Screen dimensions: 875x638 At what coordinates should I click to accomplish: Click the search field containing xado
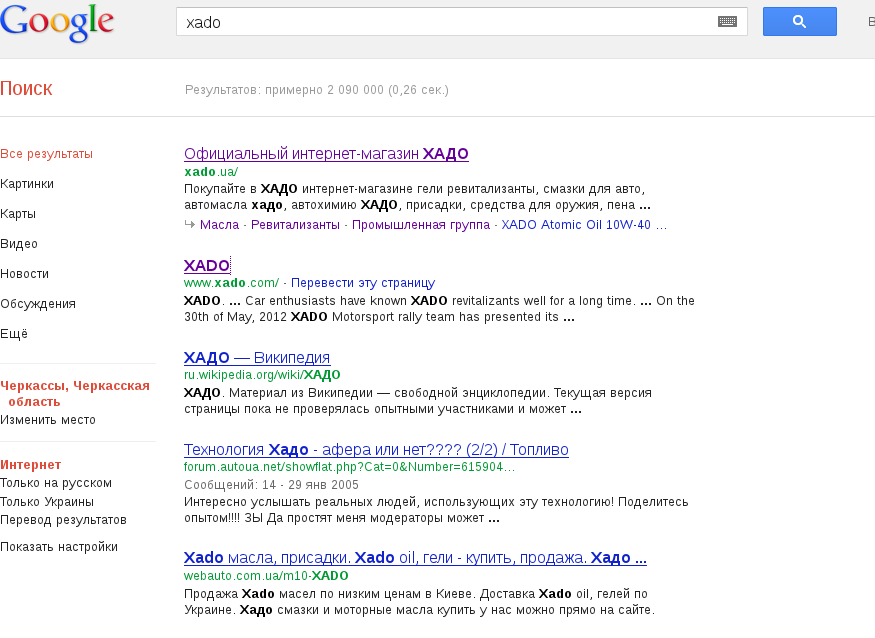[445, 22]
